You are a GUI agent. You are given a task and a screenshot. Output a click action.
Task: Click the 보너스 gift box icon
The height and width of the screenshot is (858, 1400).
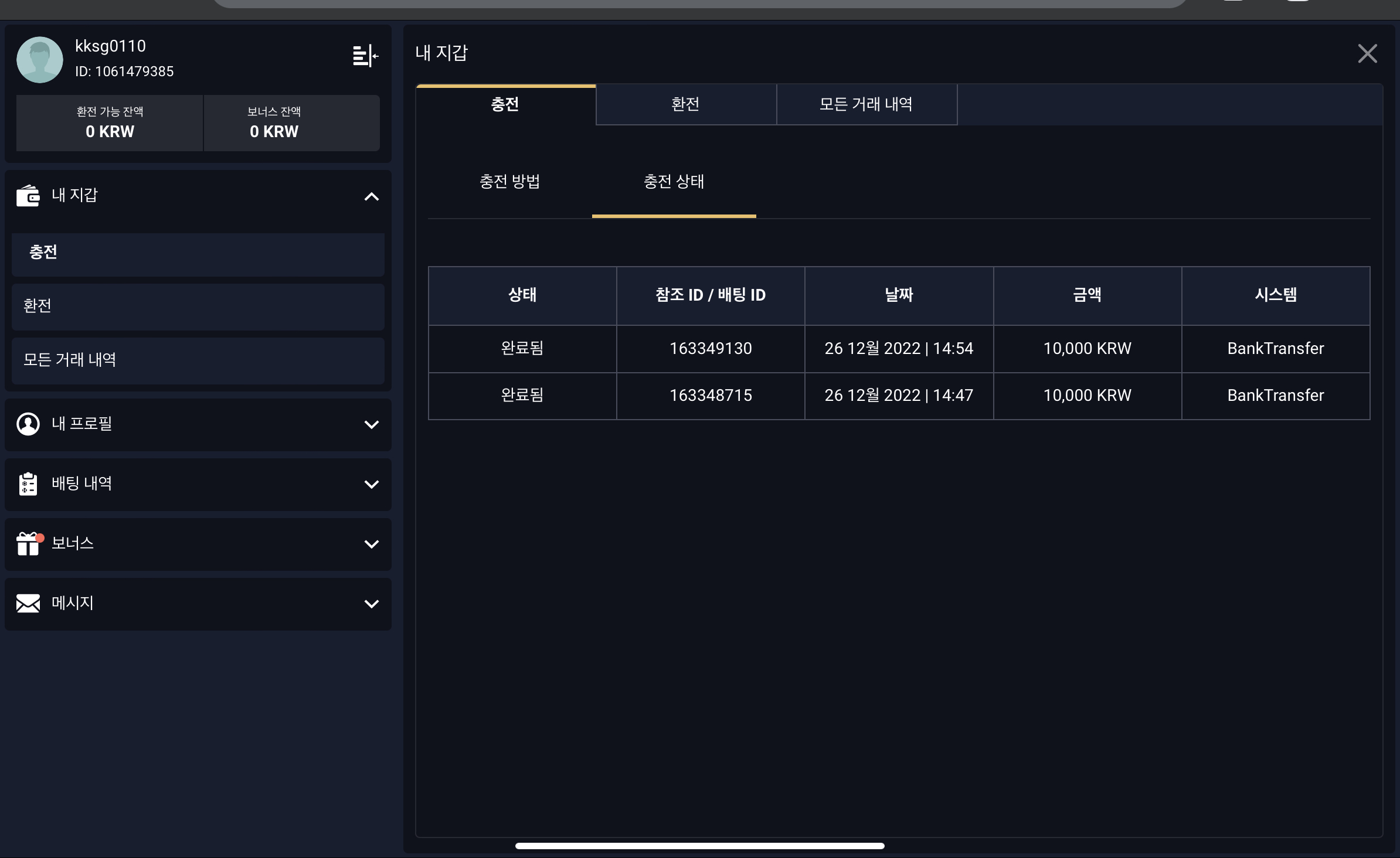point(28,544)
